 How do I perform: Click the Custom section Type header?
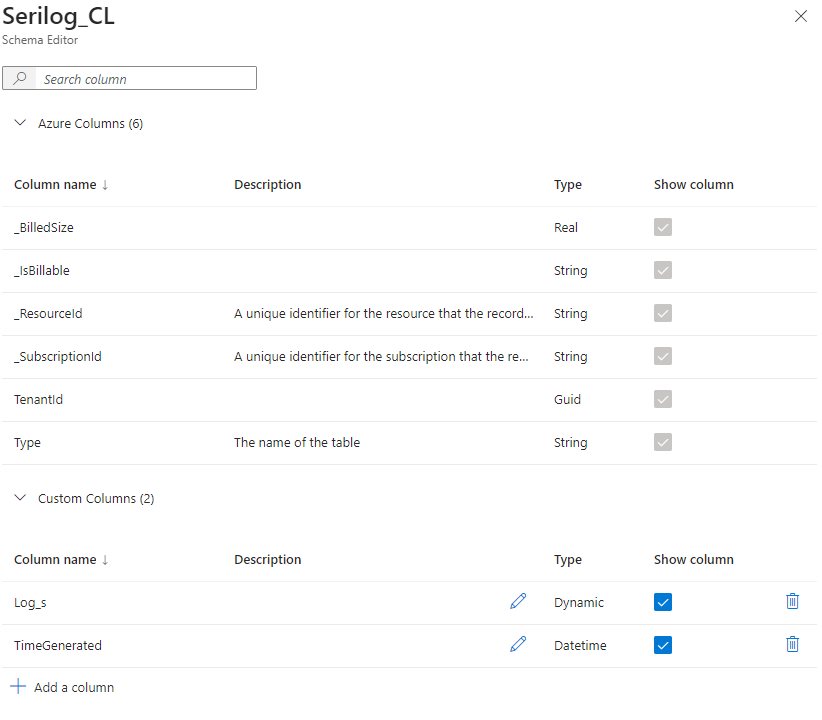coord(568,560)
